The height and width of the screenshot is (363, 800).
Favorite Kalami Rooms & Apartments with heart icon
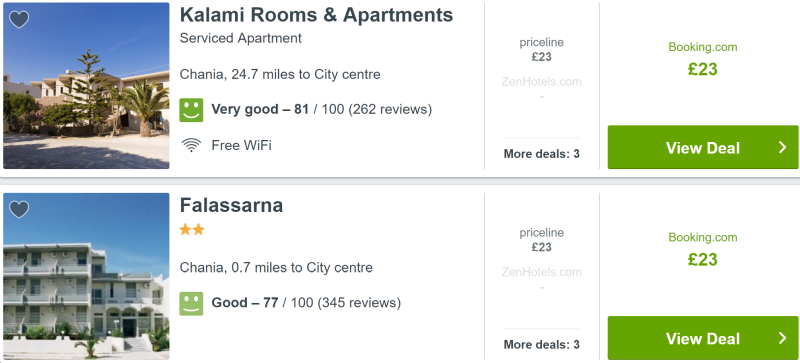(19, 19)
